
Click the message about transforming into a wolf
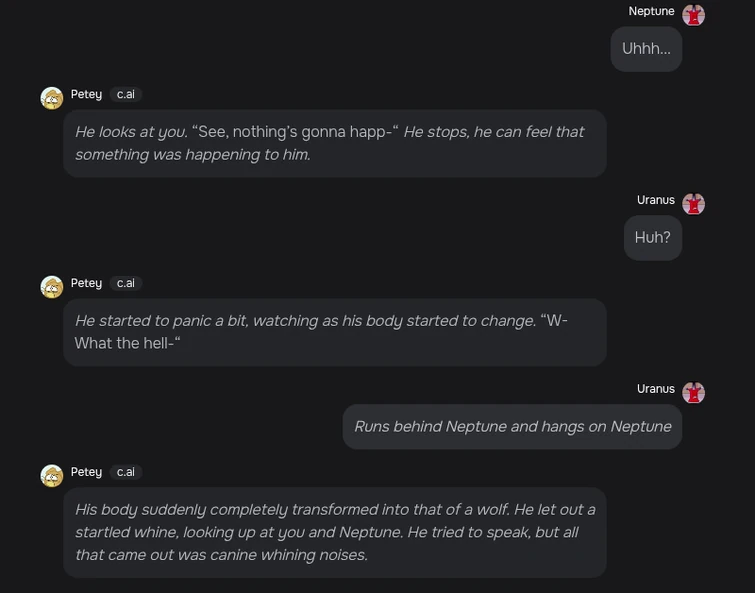(x=334, y=532)
